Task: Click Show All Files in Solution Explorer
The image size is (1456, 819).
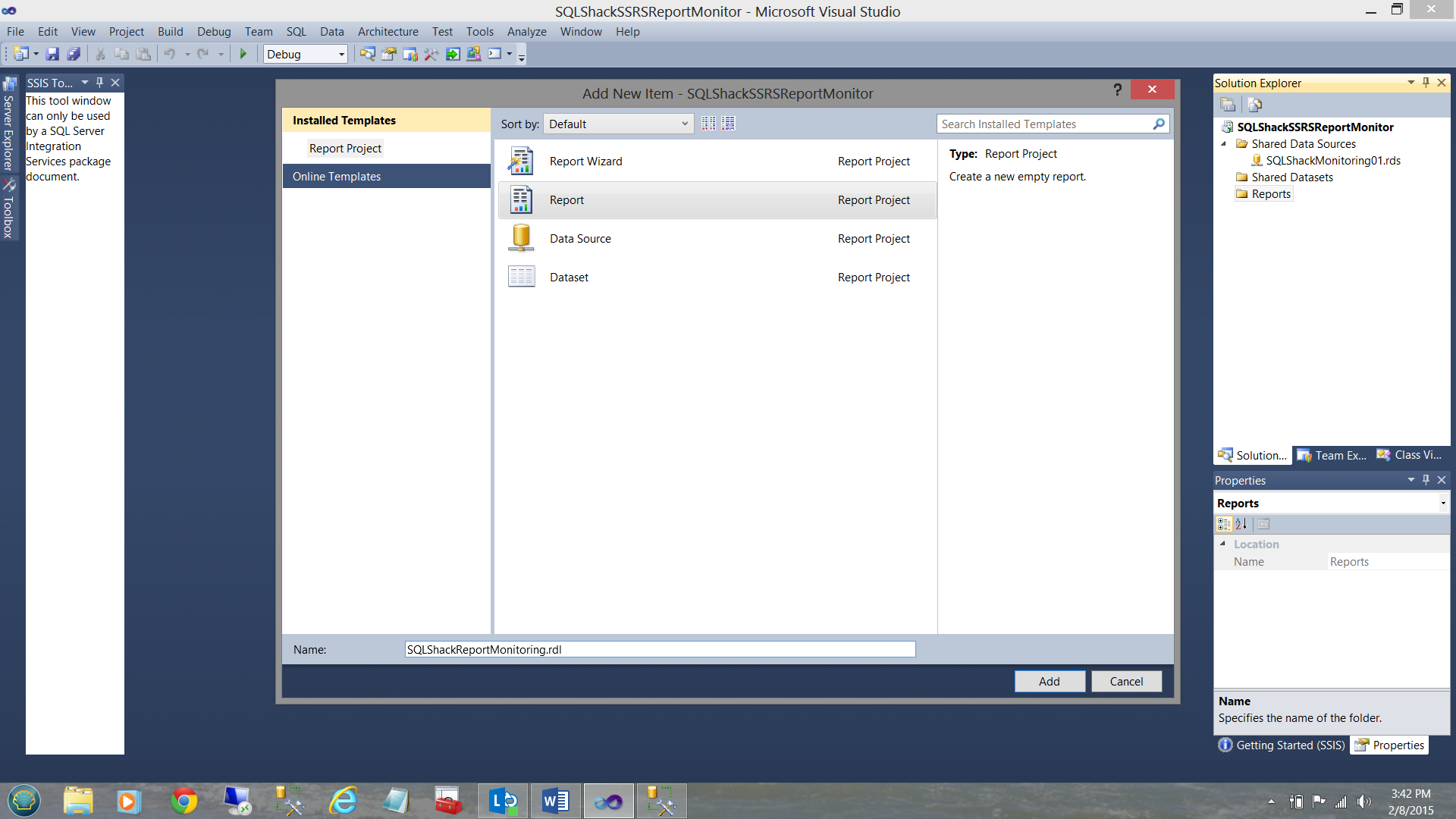Action: click(x=1254, y=105)
